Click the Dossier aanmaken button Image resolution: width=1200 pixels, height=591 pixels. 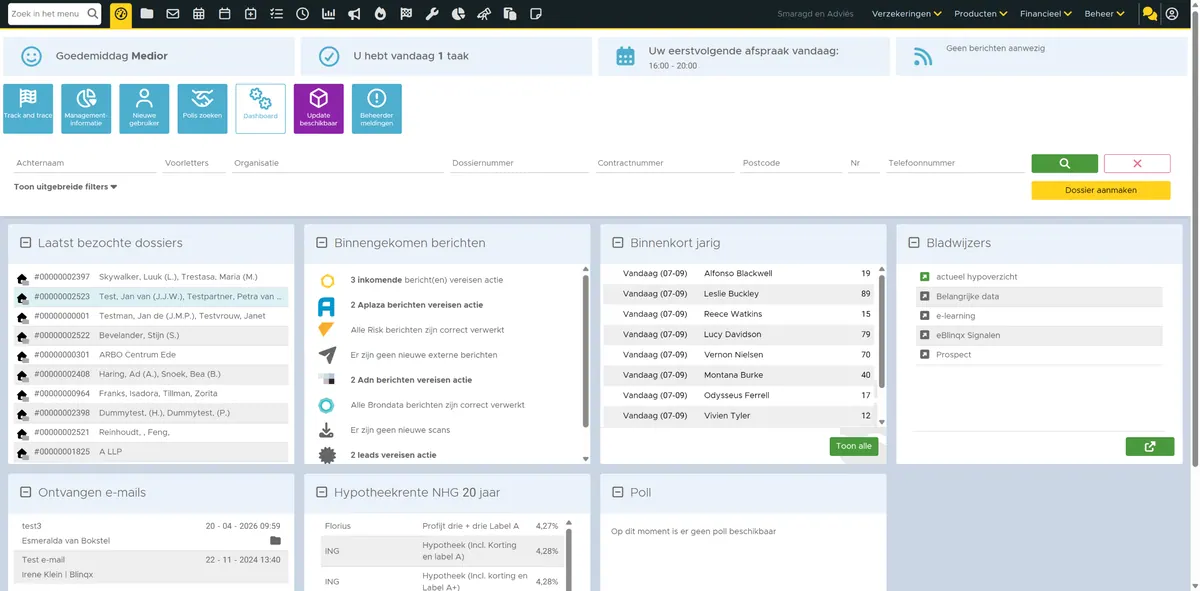click(x=1101, y=190)
